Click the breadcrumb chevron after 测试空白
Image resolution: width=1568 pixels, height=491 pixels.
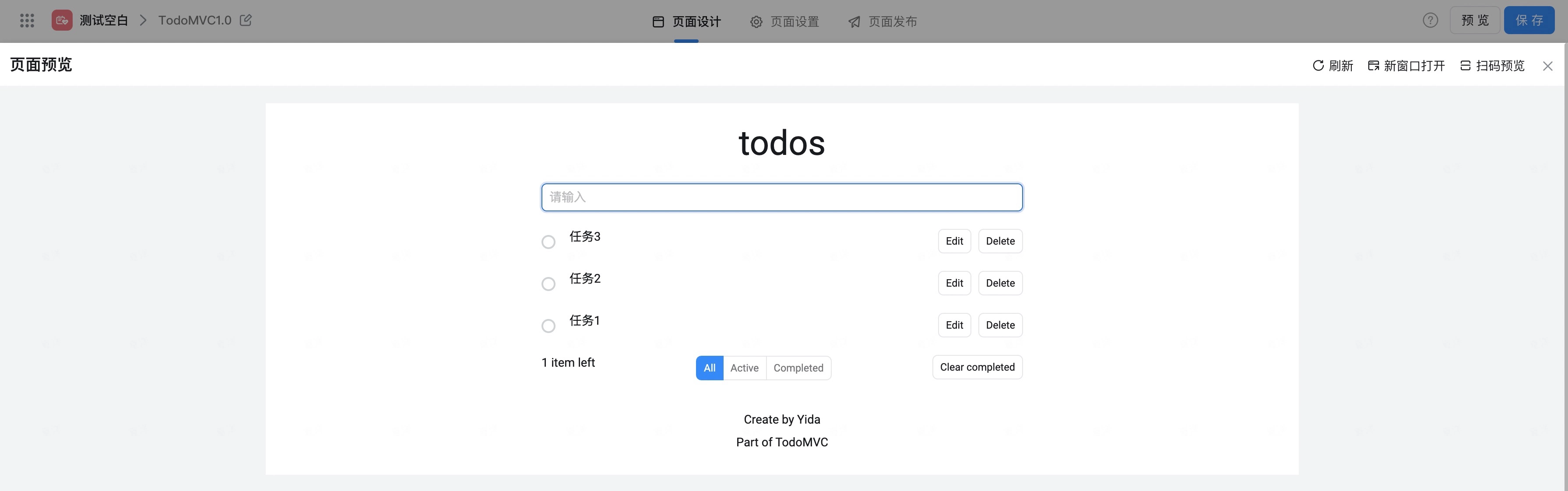[x=144, y=21]
